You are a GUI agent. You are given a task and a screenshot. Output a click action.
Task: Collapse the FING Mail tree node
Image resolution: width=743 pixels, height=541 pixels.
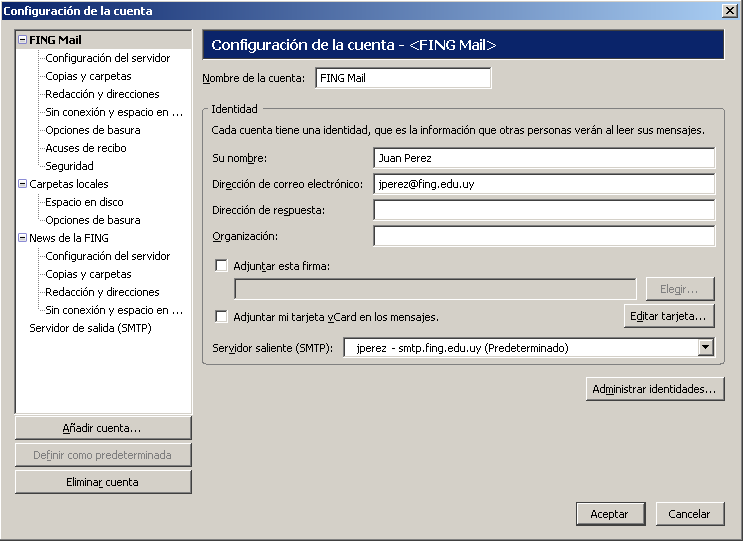22,40
